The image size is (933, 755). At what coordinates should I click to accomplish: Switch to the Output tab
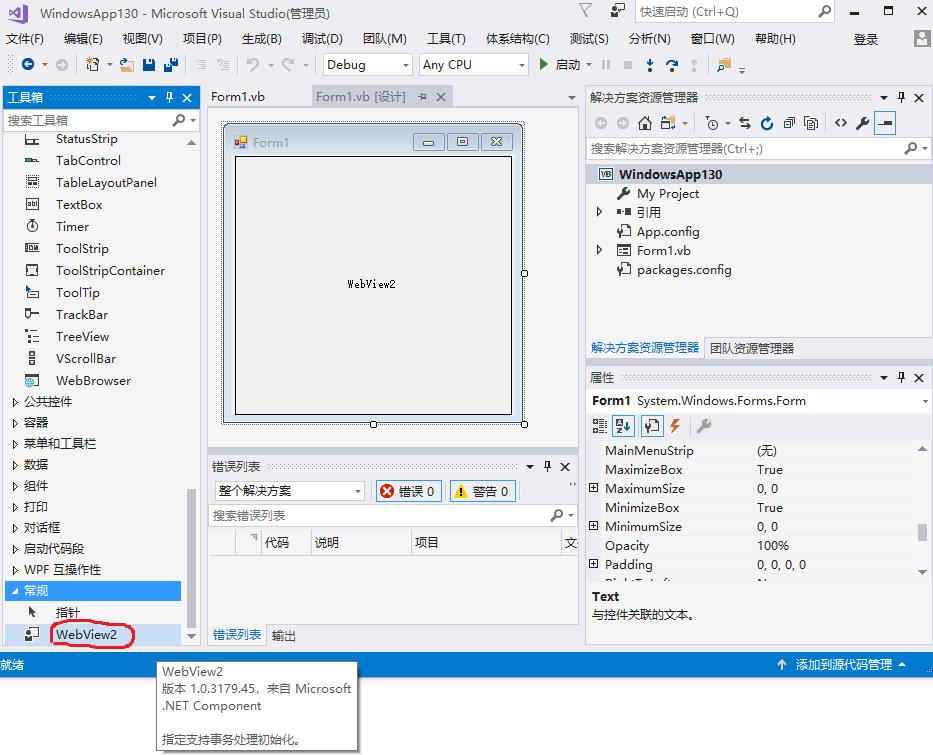point(283,635)
